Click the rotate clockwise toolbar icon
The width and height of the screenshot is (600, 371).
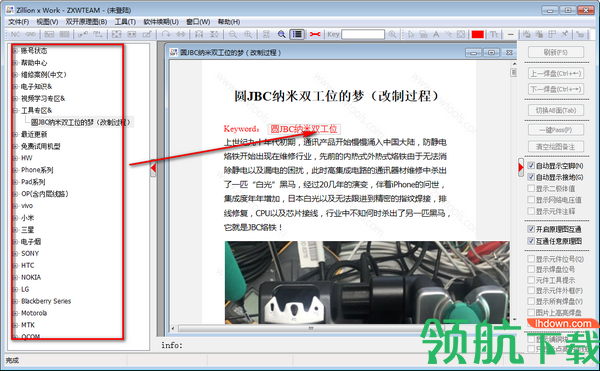pyautogui.click(x=165, y=34)
